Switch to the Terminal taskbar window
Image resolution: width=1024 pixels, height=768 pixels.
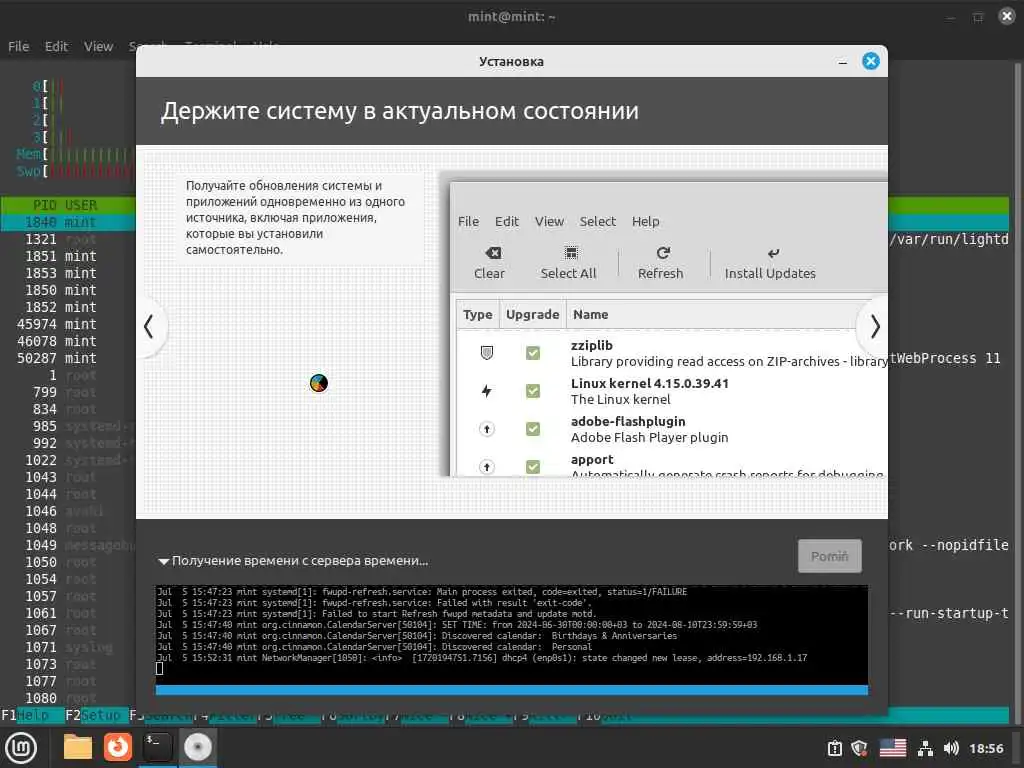point(157,747)
